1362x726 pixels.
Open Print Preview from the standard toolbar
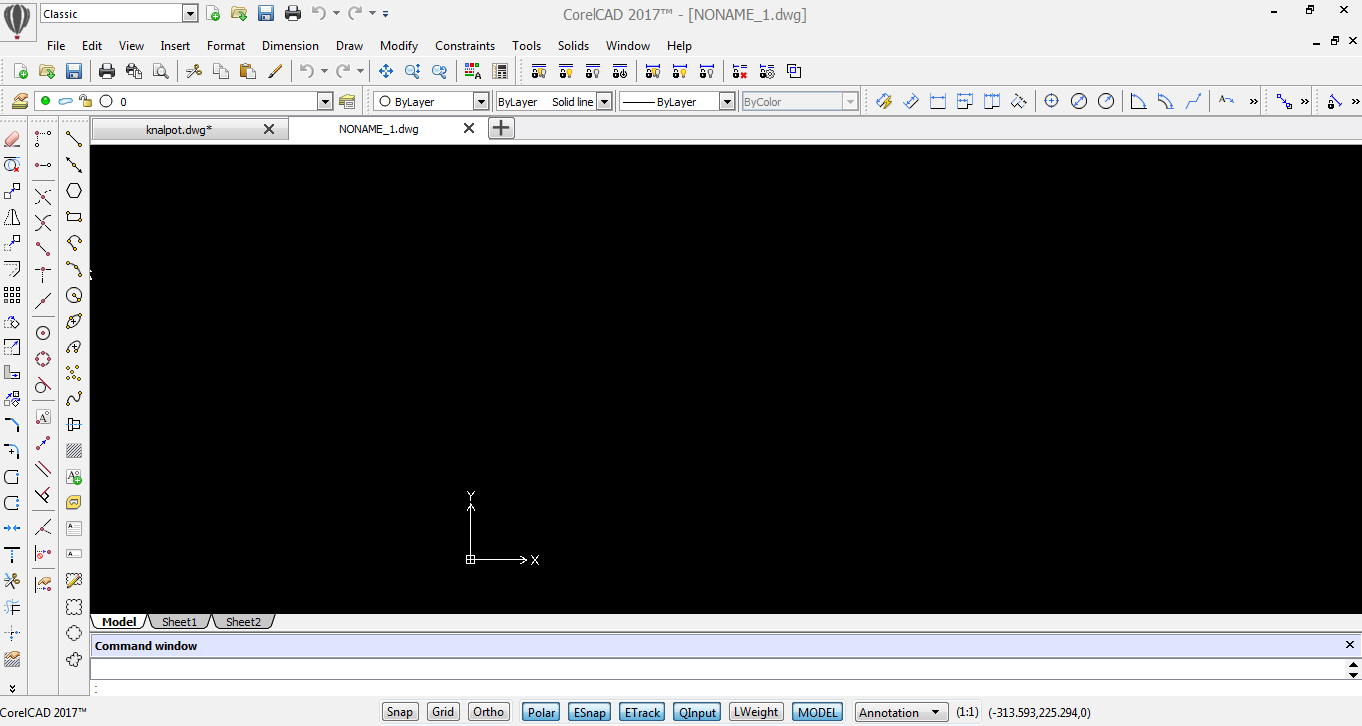(x=160, y=71)
